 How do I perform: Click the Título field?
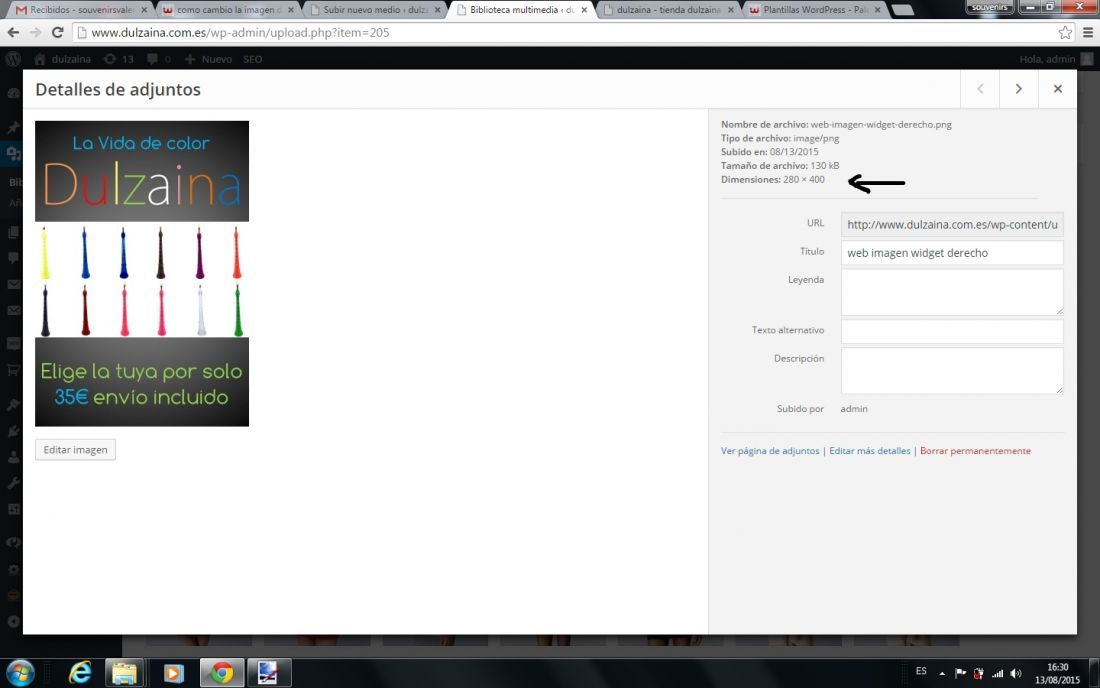pyautogui.click(x=952, y=252)
